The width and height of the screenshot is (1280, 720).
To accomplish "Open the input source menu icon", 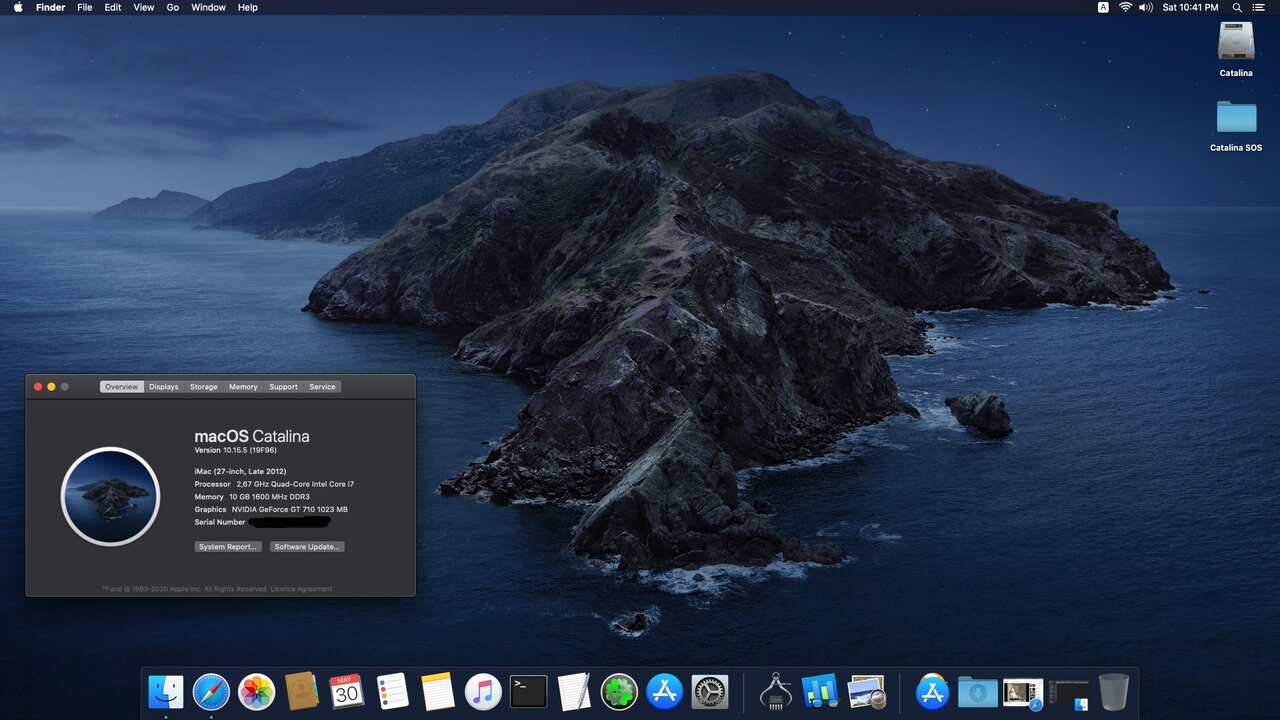I will pos(1103,7).
